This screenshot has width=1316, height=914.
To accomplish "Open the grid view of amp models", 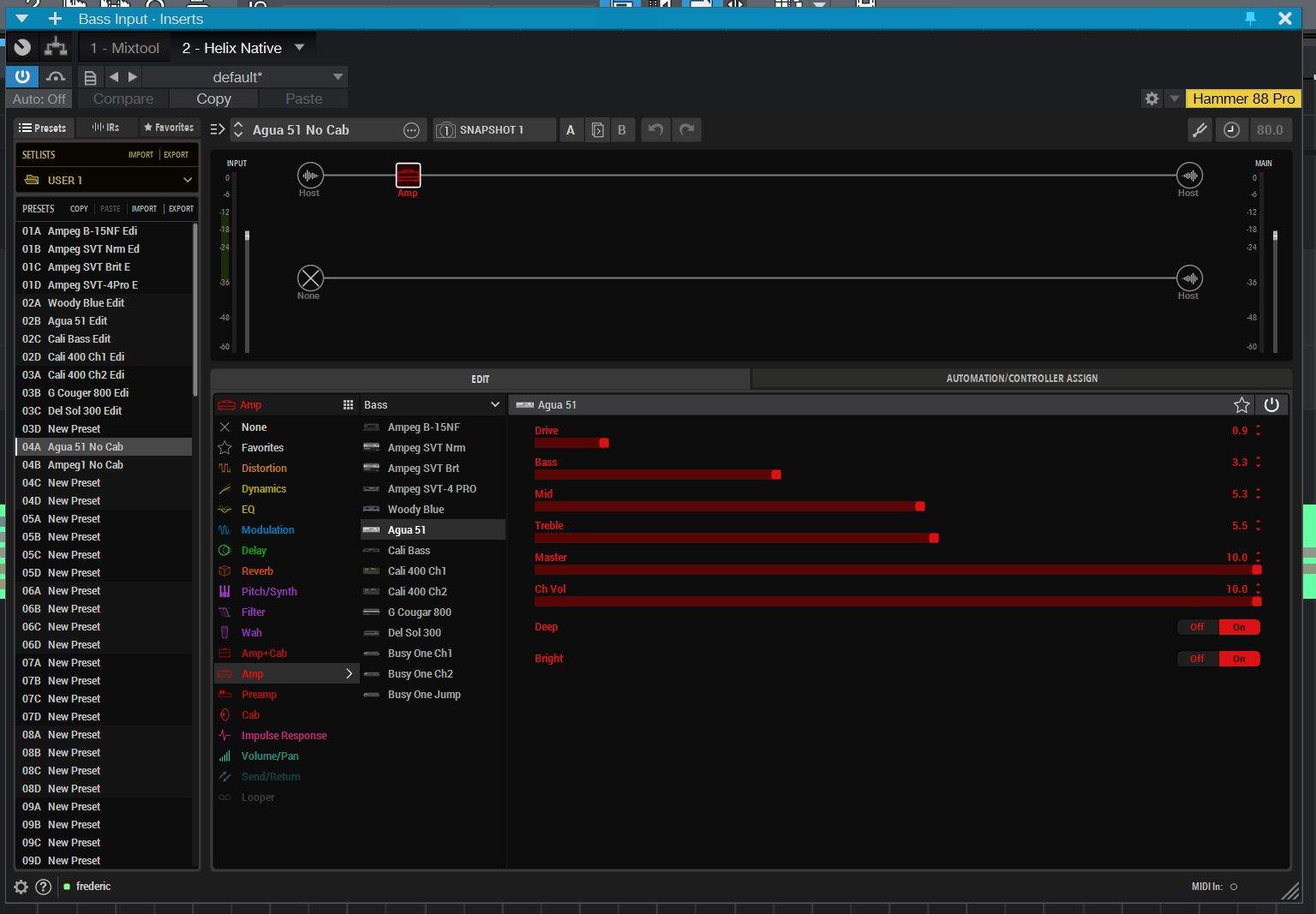I will tap(348, 405).
